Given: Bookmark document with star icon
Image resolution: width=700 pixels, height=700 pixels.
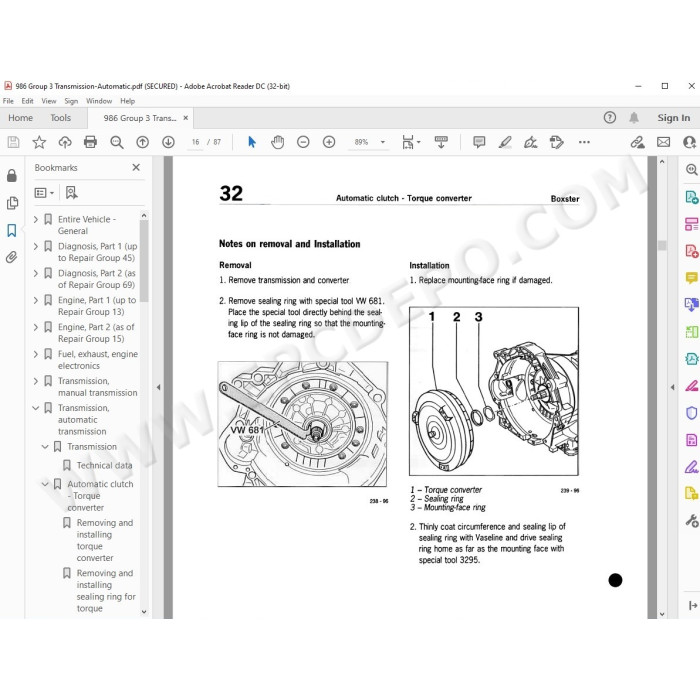Looking at the screenshot, I should tap(39, 142).
